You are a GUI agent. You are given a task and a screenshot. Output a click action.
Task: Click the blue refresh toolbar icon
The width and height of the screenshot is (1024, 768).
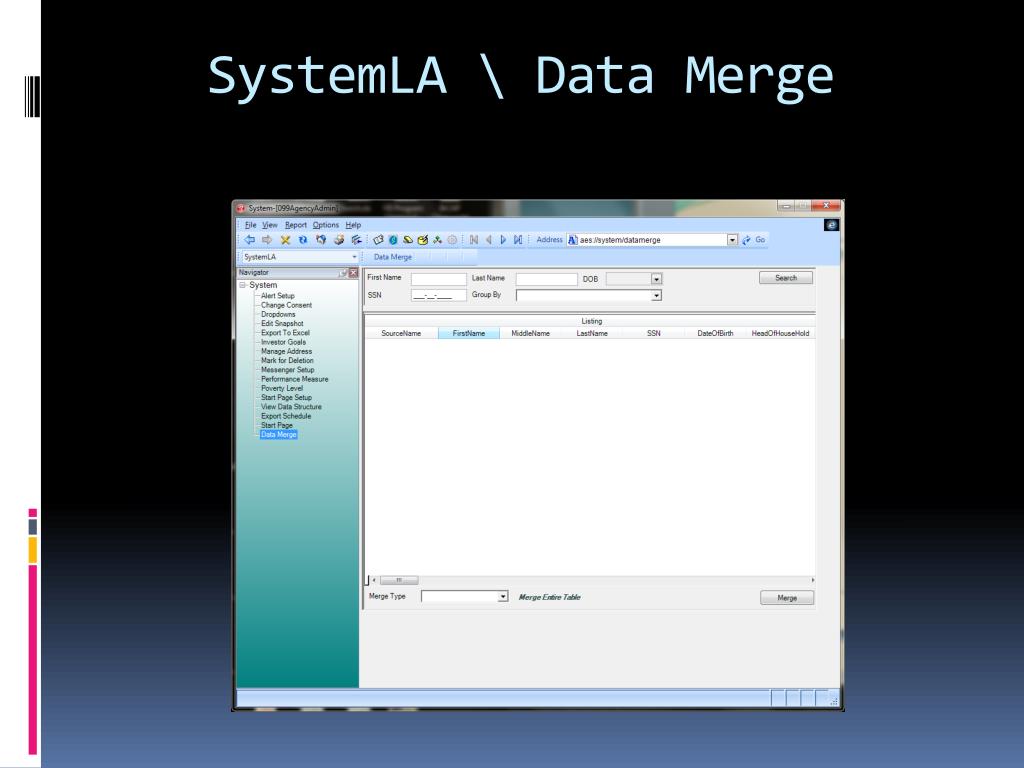click(302, 240)
